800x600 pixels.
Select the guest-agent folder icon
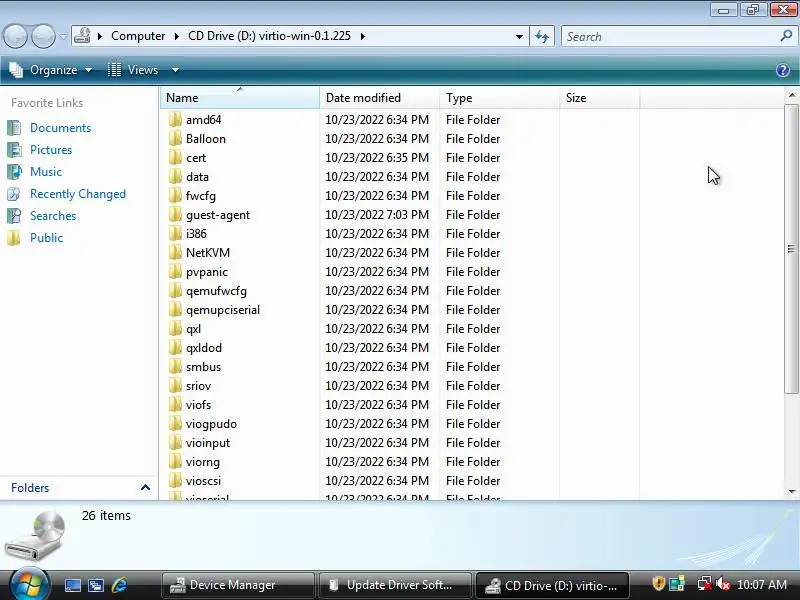(x=175, y=214)
